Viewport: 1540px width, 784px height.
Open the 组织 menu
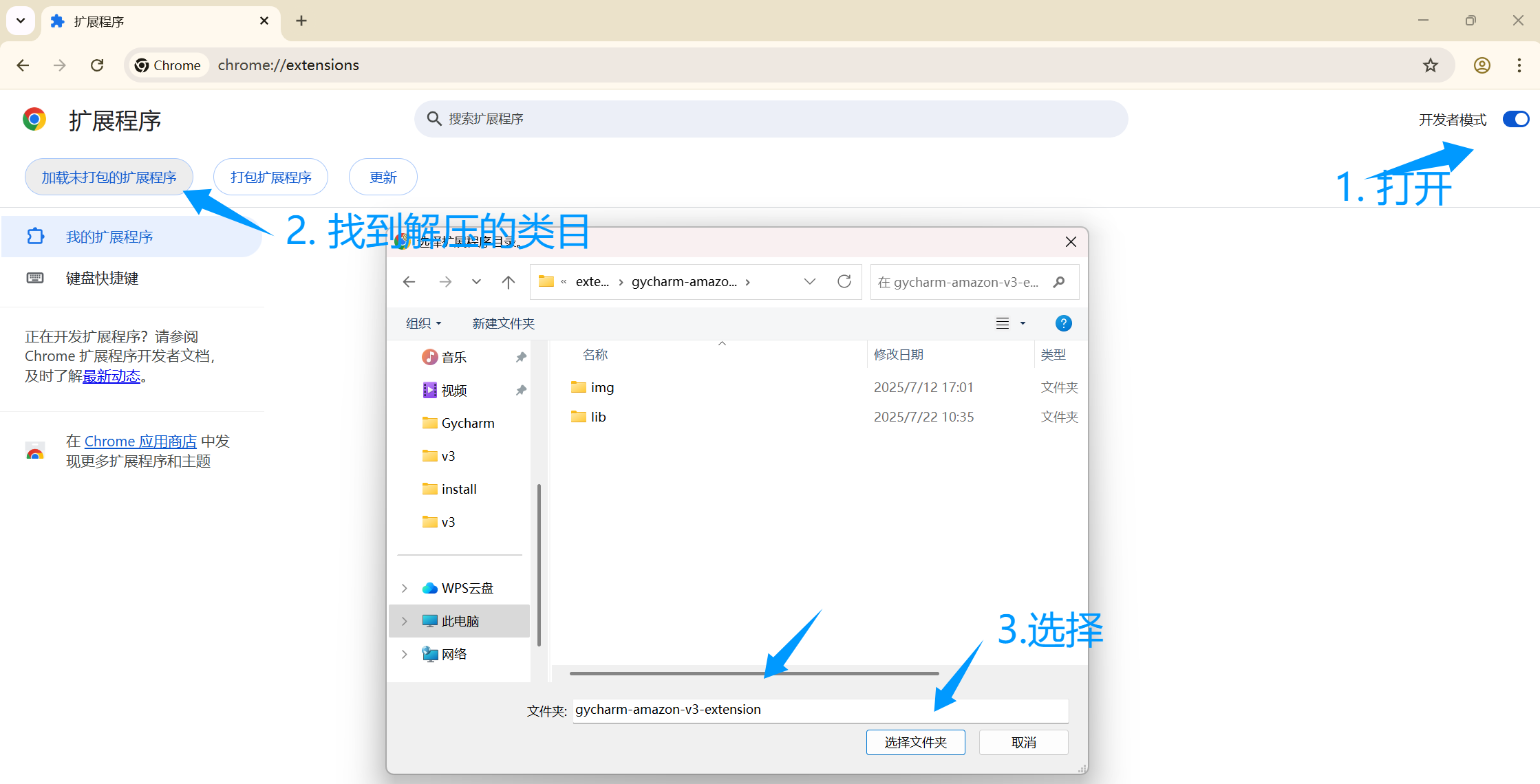pyautogui.click(x=423, y=323)
